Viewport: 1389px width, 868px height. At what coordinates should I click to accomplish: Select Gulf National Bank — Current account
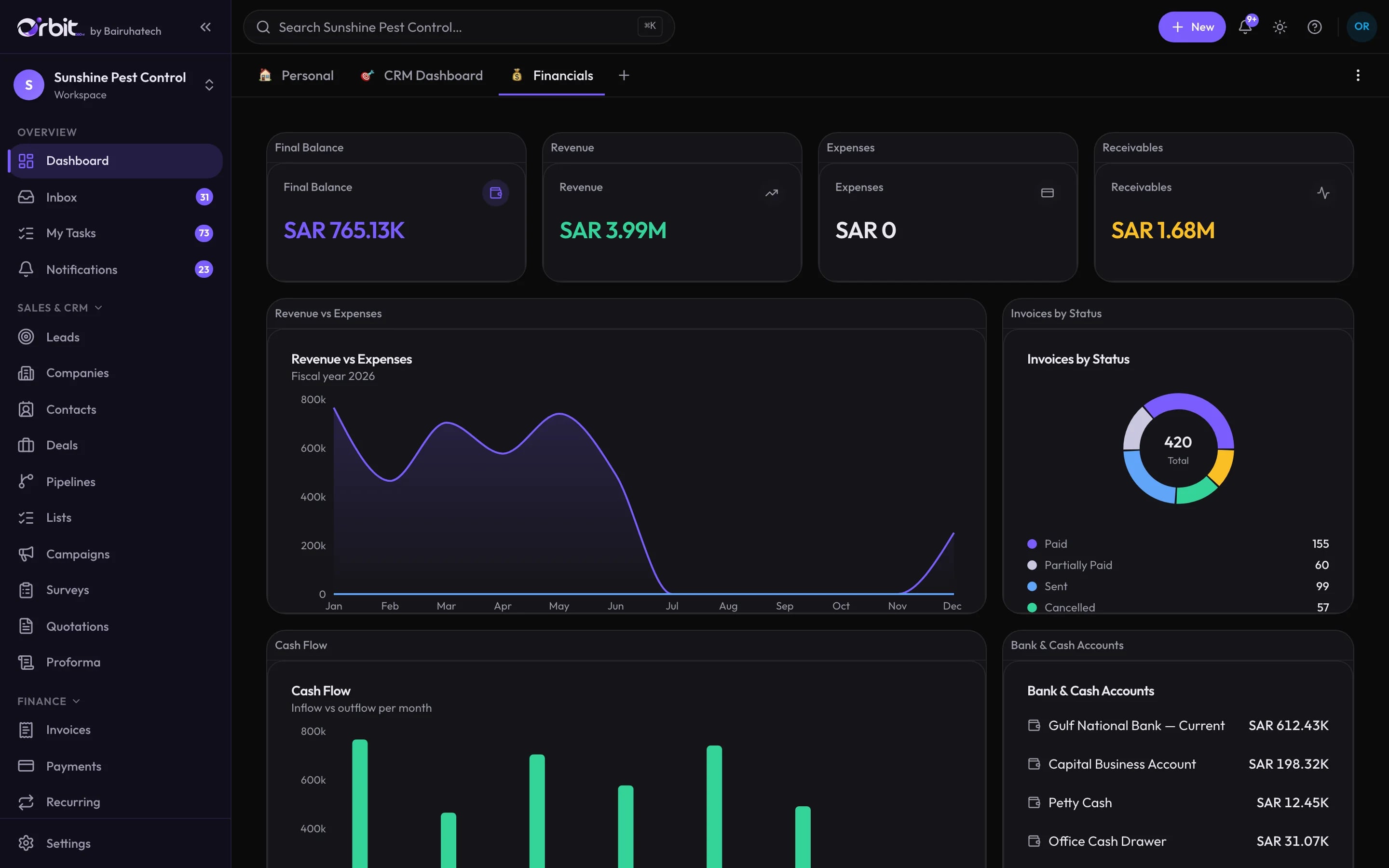1178,726
